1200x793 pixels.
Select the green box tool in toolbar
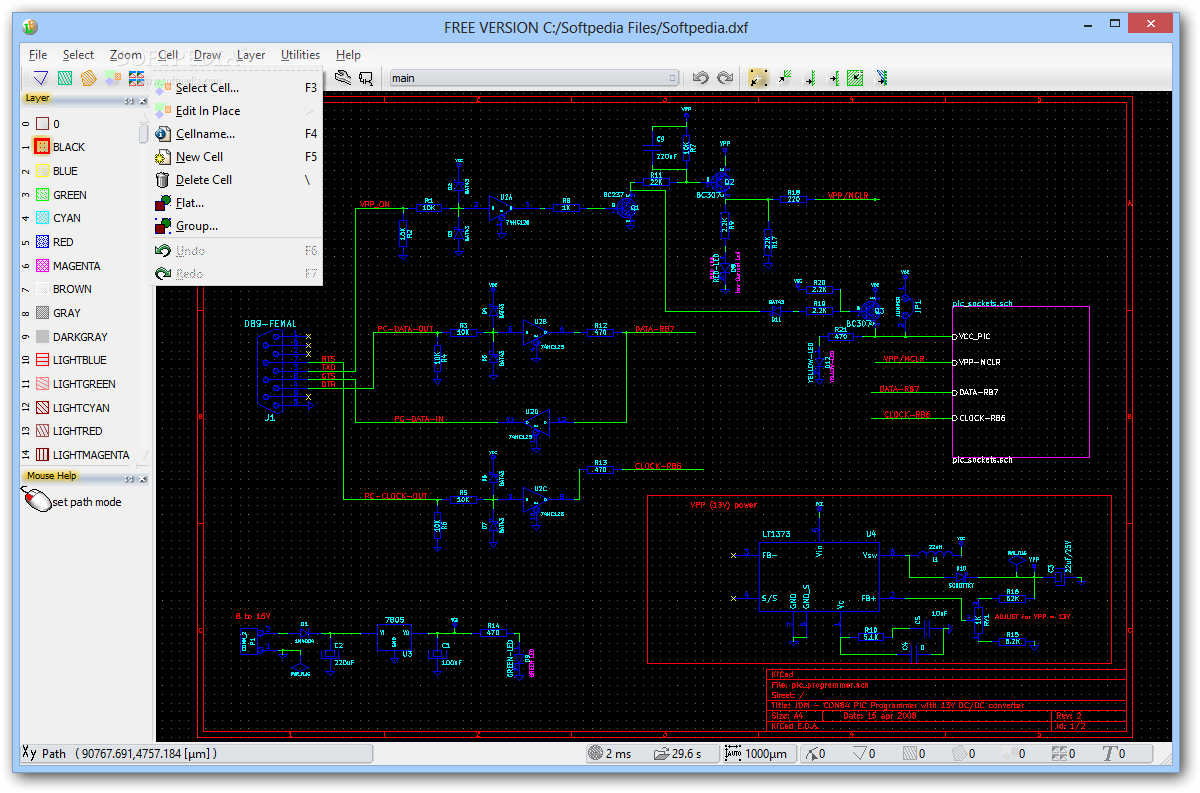click(65, 77)
